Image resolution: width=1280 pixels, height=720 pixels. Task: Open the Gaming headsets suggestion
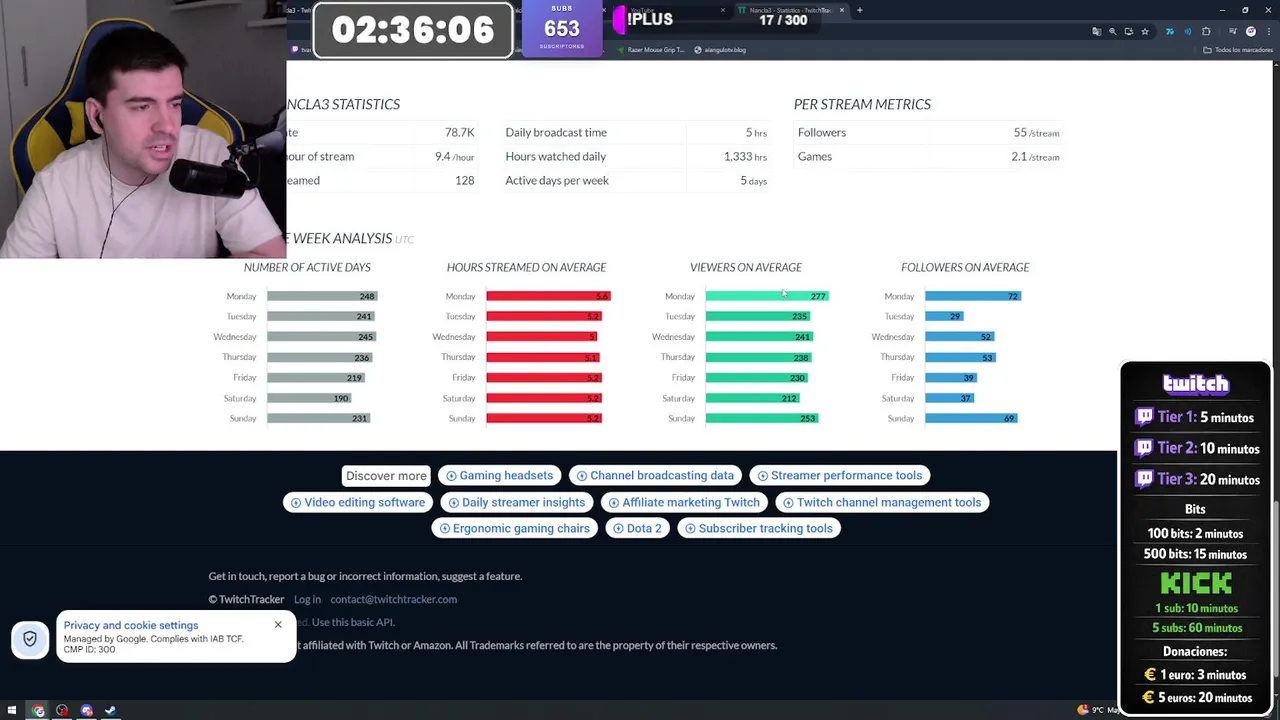point(500,476)
